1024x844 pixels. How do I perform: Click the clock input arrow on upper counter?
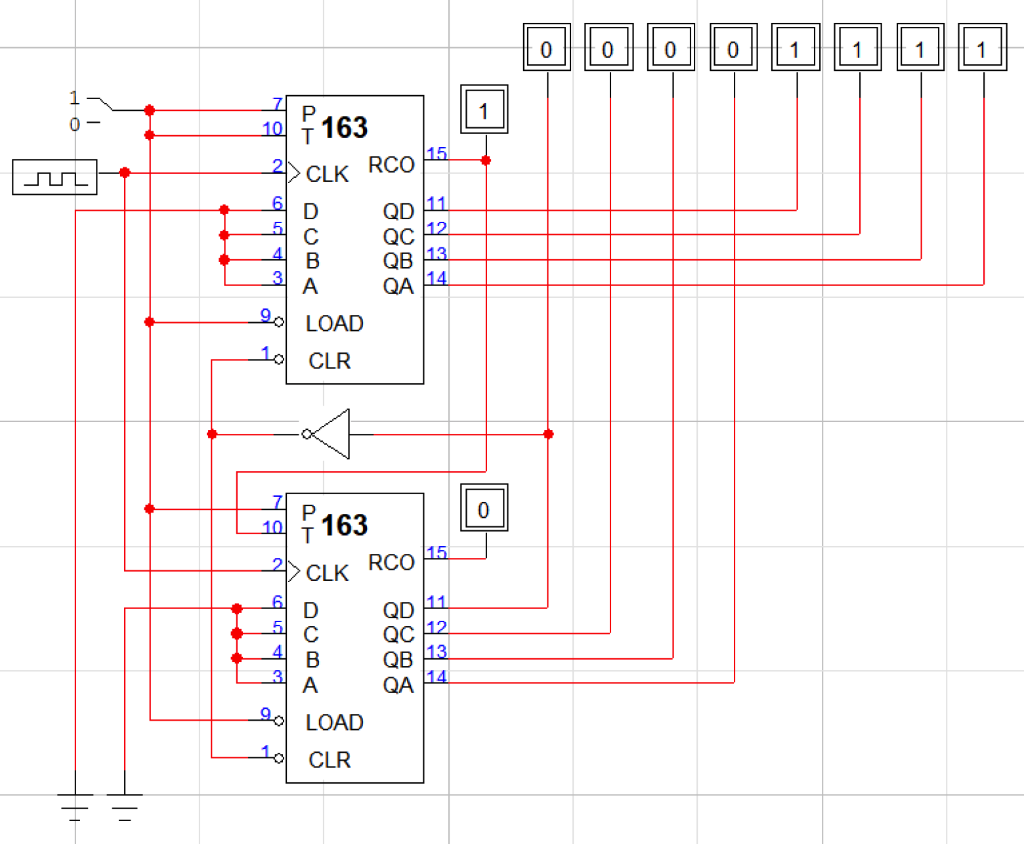point(293,173)
